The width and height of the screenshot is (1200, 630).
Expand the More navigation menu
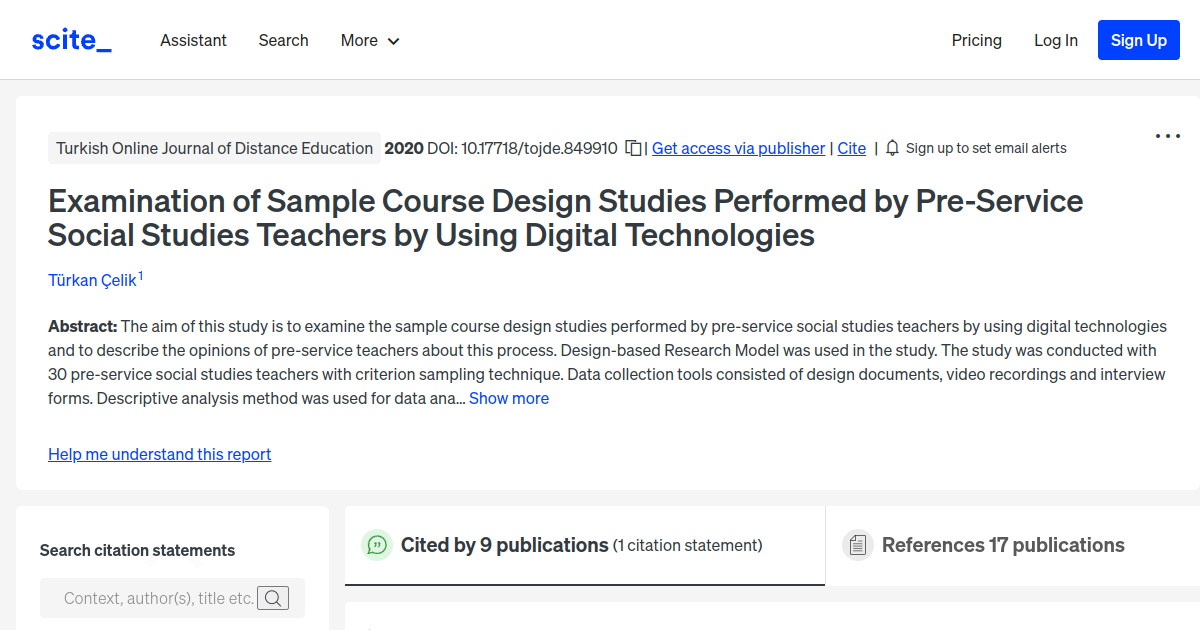point(369,40)
